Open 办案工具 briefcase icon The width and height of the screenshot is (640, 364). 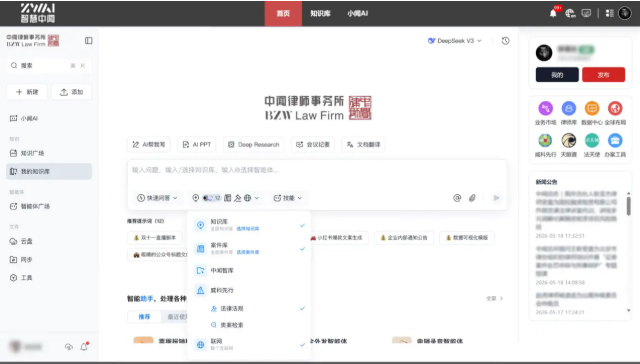pos(615,140)
